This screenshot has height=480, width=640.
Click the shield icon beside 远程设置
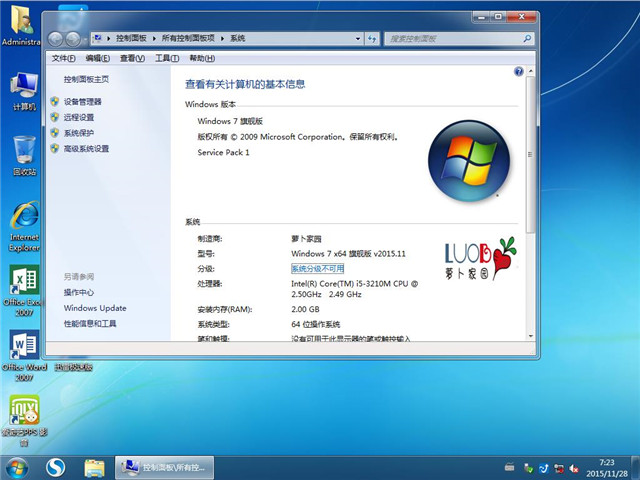point(55,117)
